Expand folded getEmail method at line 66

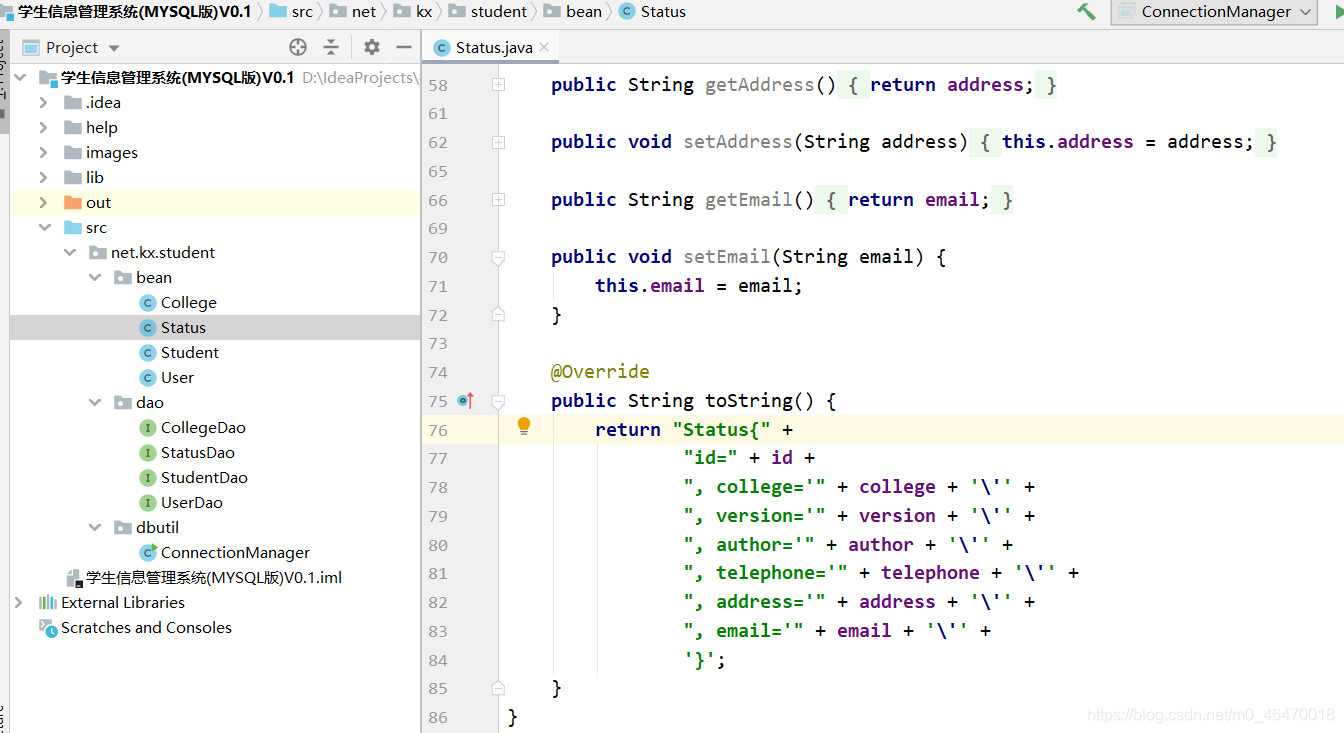(x=498, y=200)
